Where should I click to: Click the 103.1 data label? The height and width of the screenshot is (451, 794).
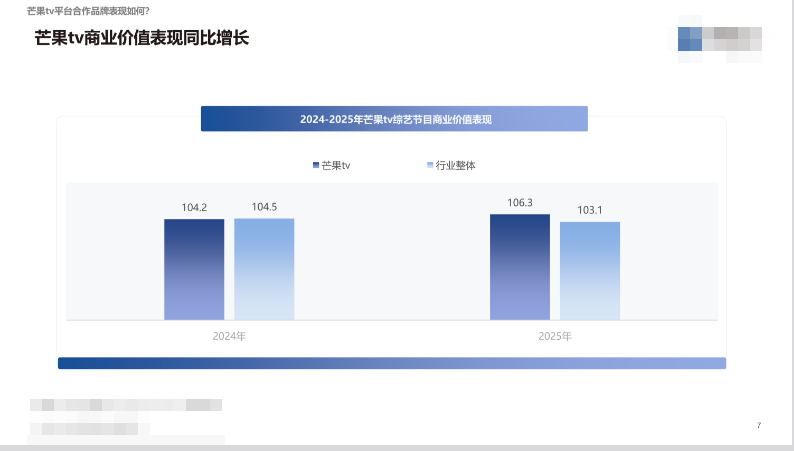(590, 210)
